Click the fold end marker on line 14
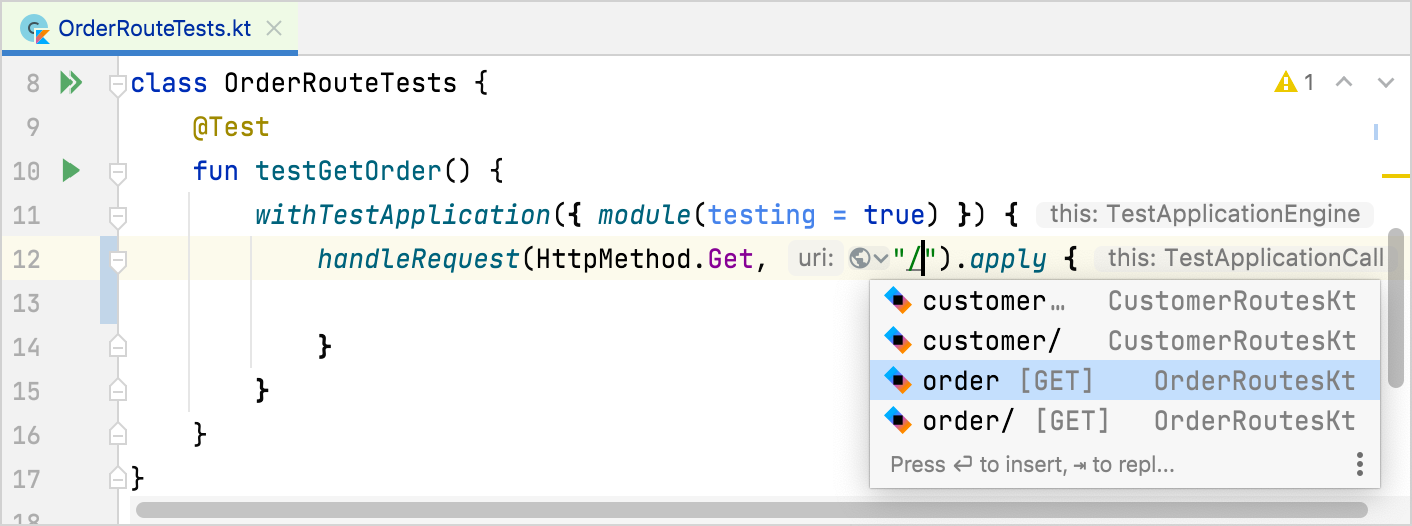The height and width of the screenshot is (526, 1412). tap(118, 347)
